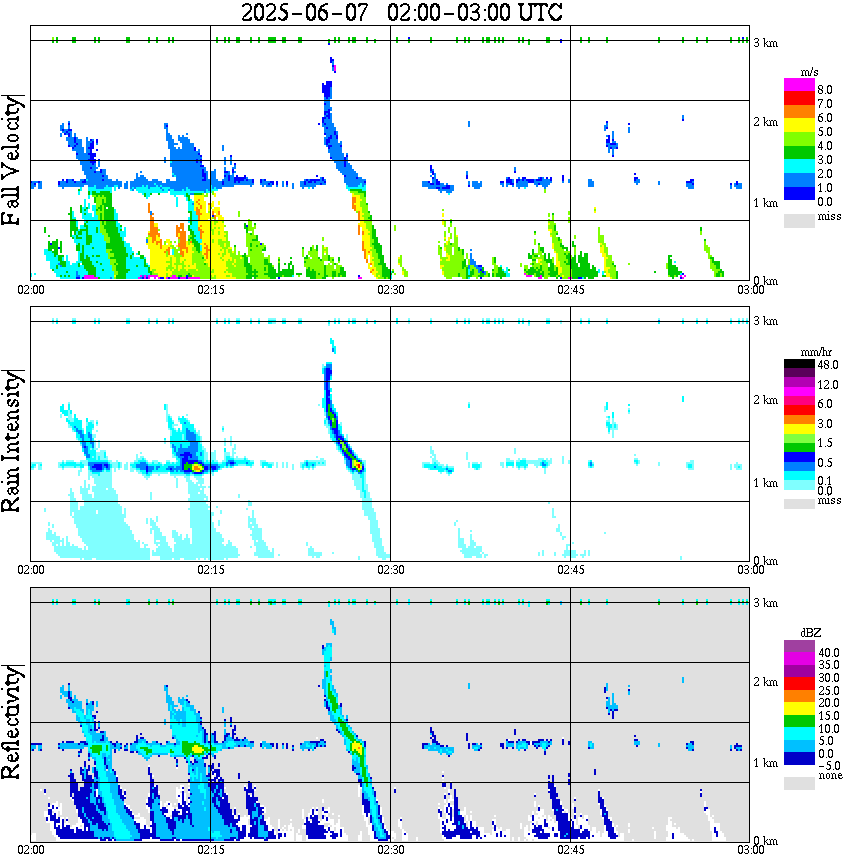
Task: Select the magenta 8.0 m/s legend swatch
Action: pyautogui.click(x=799, y=85)
